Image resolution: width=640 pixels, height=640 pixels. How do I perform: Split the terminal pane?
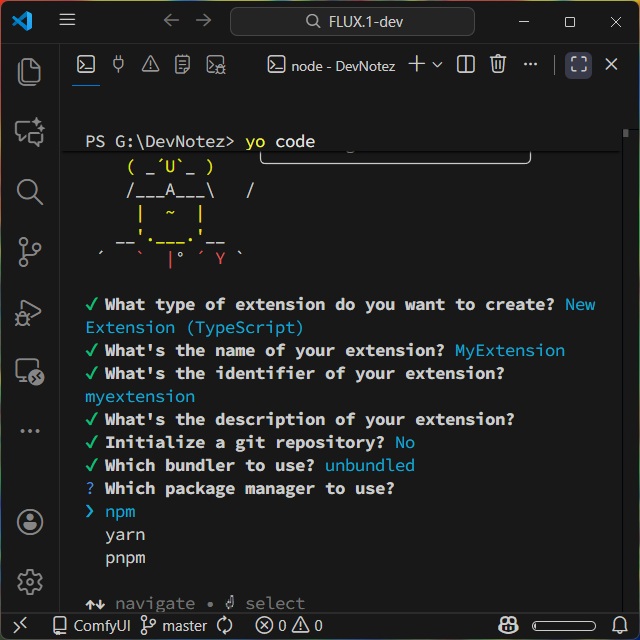point(466,65)
